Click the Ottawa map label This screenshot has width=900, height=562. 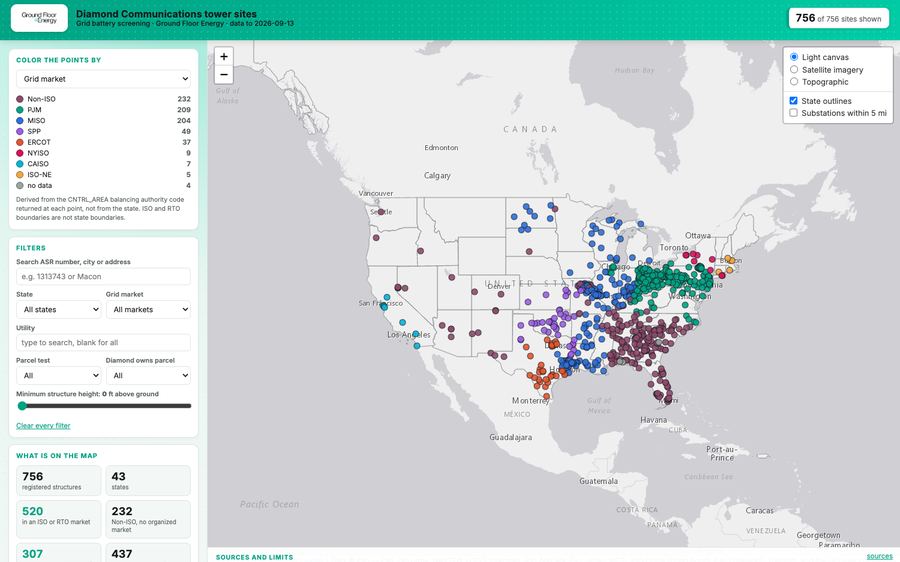698,235
